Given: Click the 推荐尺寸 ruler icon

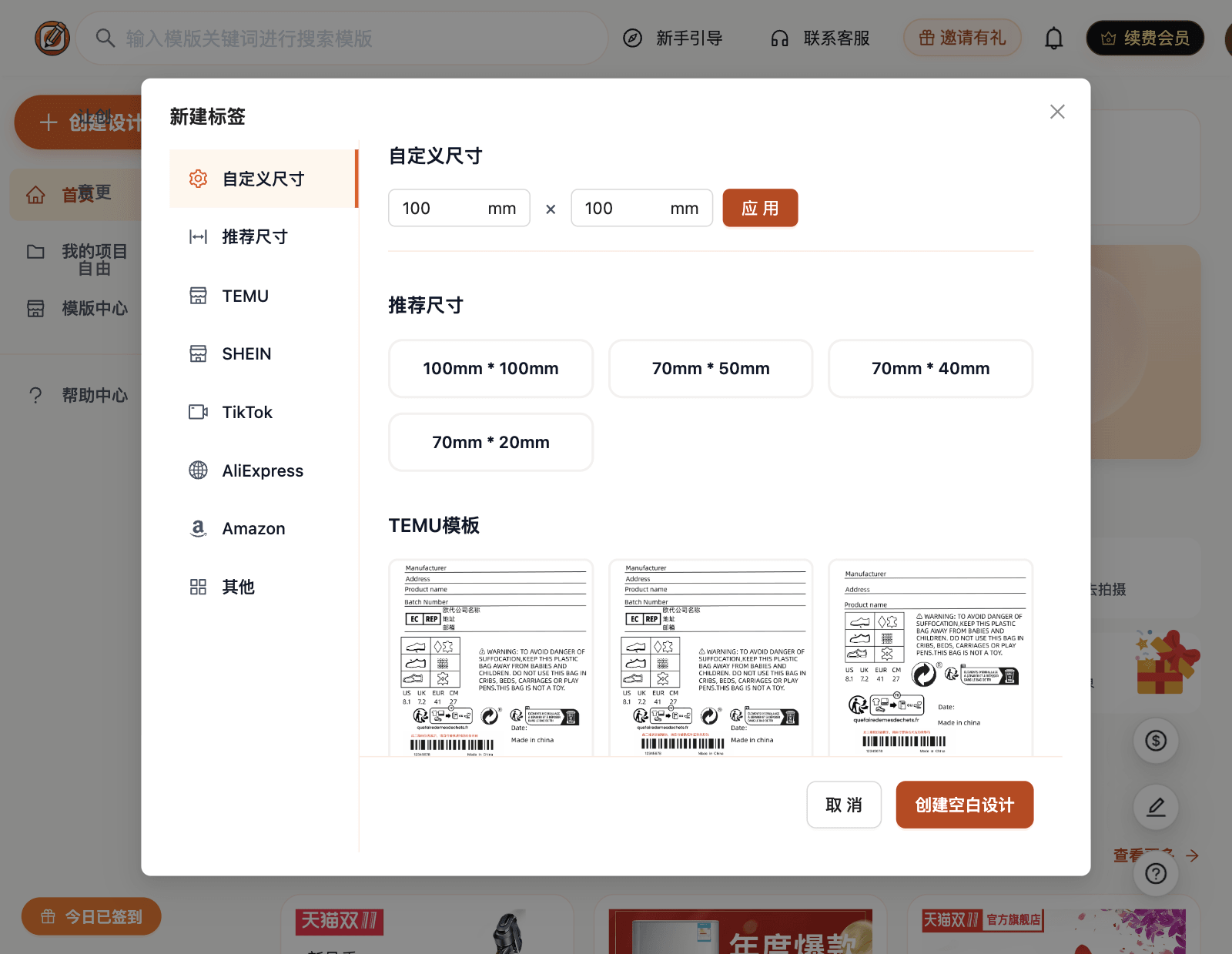Looking at the screenshot, I should (198, 236).
